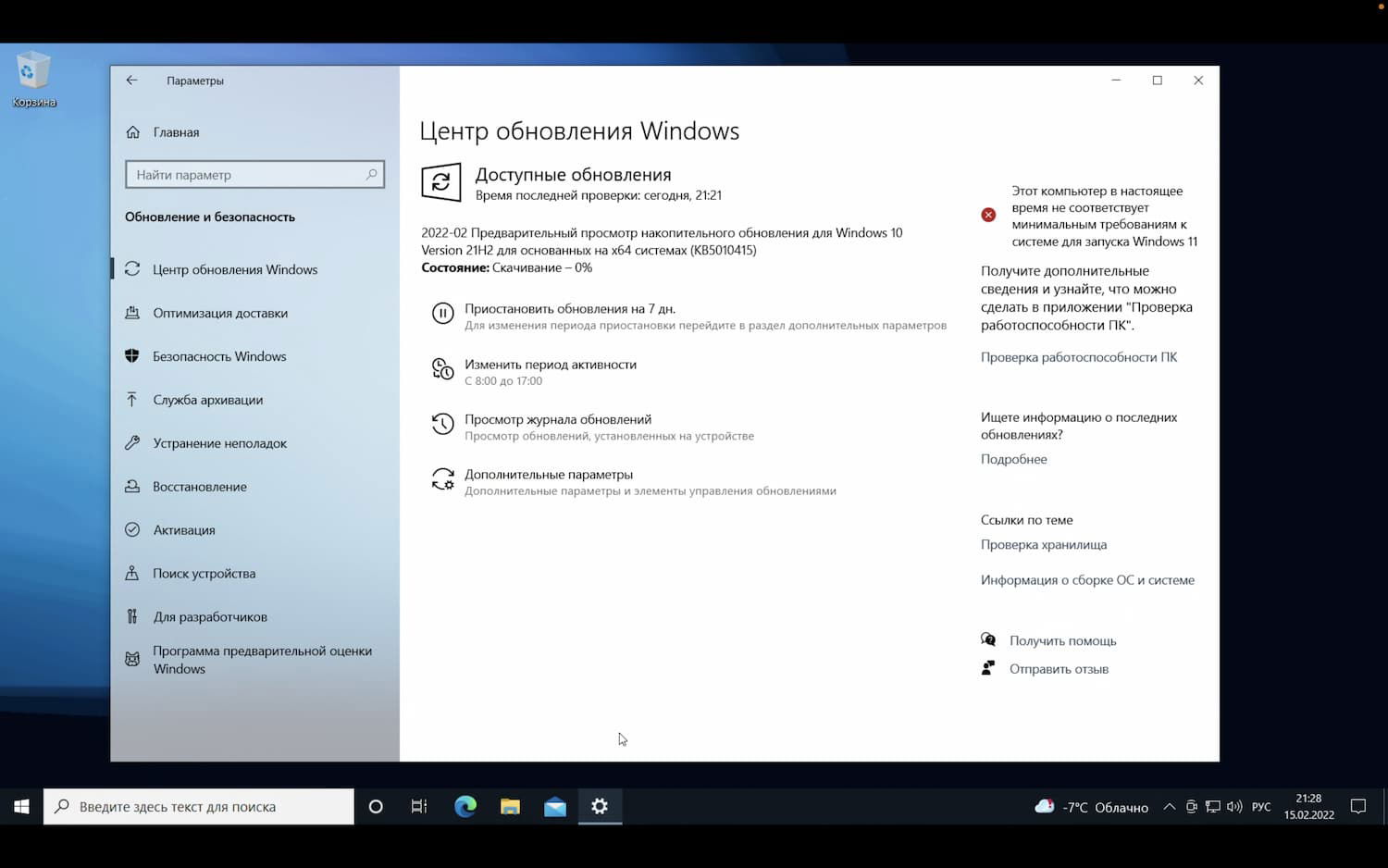
Task: Click the Безопасность Windows shield icon
Action: (x=132, y=356)
